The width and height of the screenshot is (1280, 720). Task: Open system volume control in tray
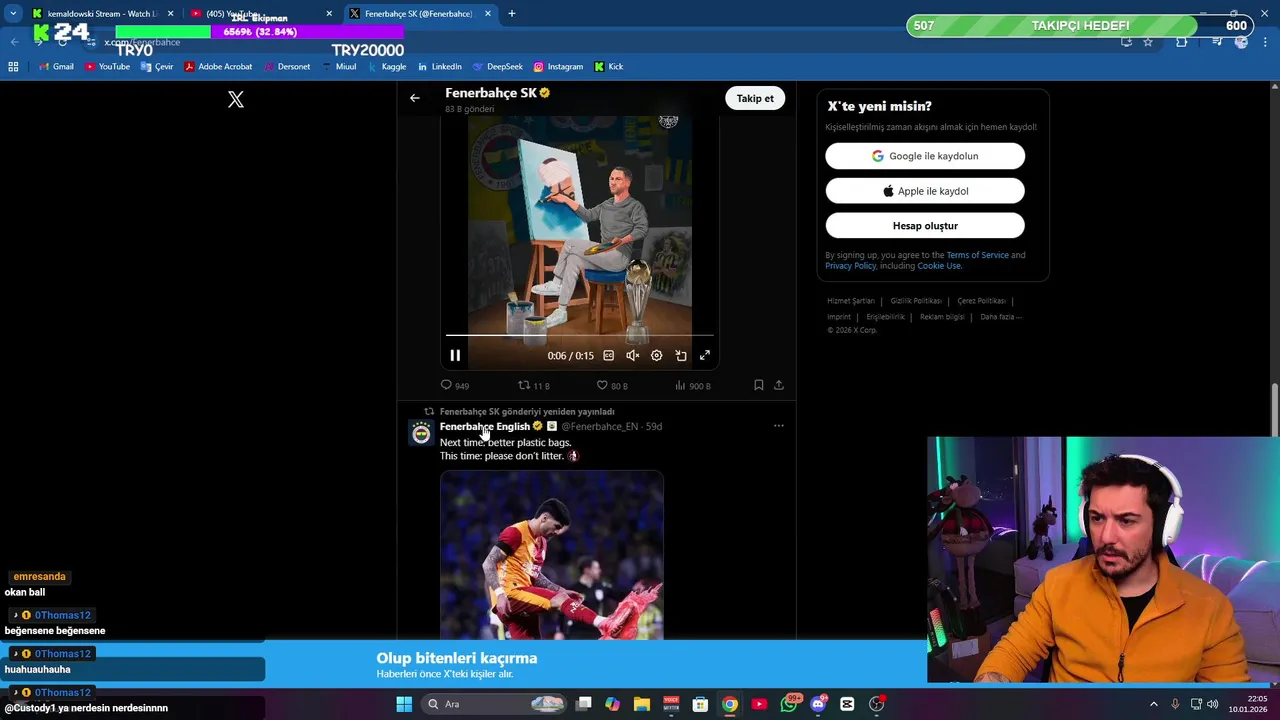click(1214, 704)
